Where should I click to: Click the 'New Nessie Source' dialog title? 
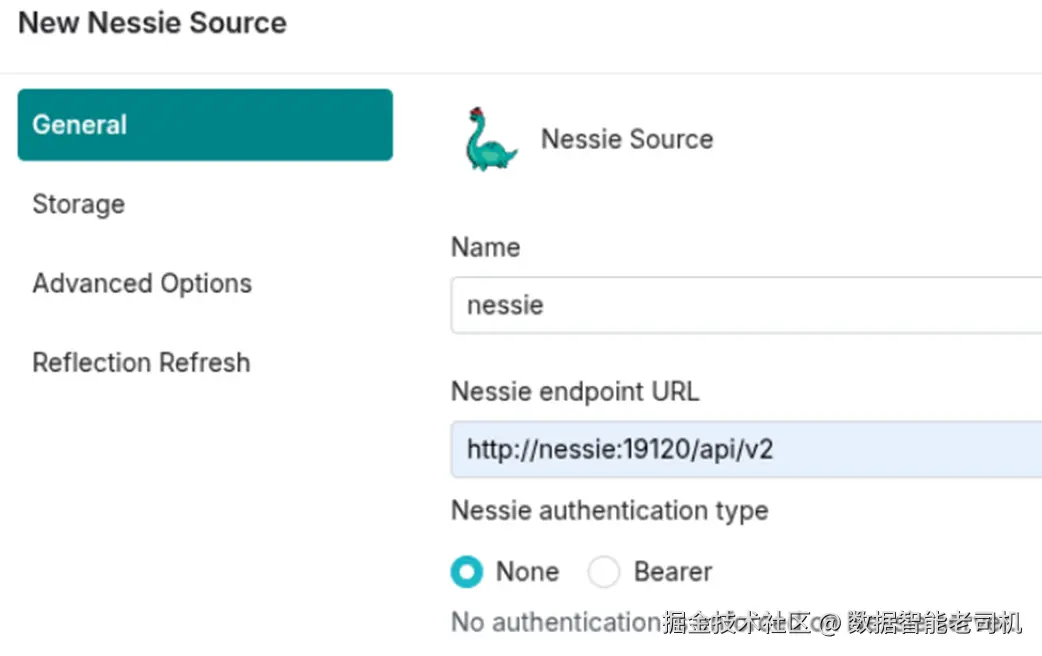[x=152, y=23]
